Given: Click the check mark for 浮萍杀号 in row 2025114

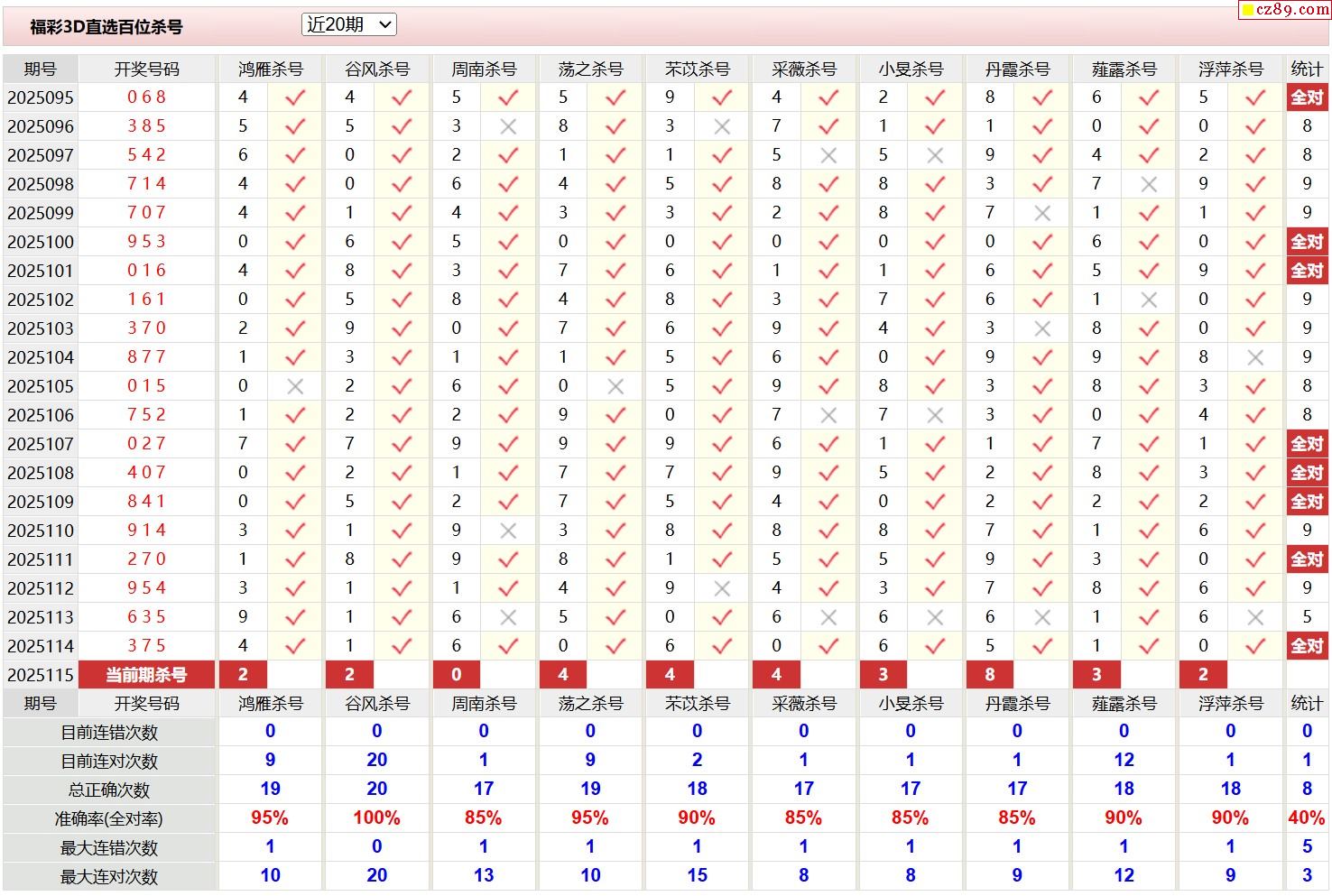Looking at the screenshot, I should [1255, 646].
